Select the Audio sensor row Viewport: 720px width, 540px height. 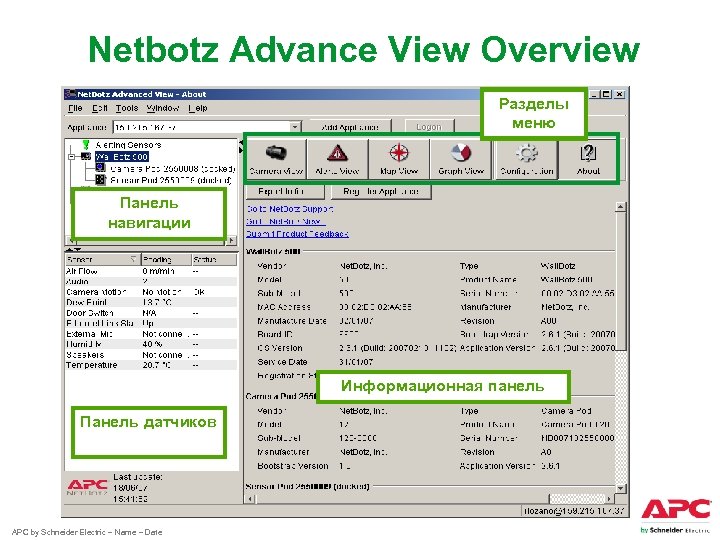(151, 281)
